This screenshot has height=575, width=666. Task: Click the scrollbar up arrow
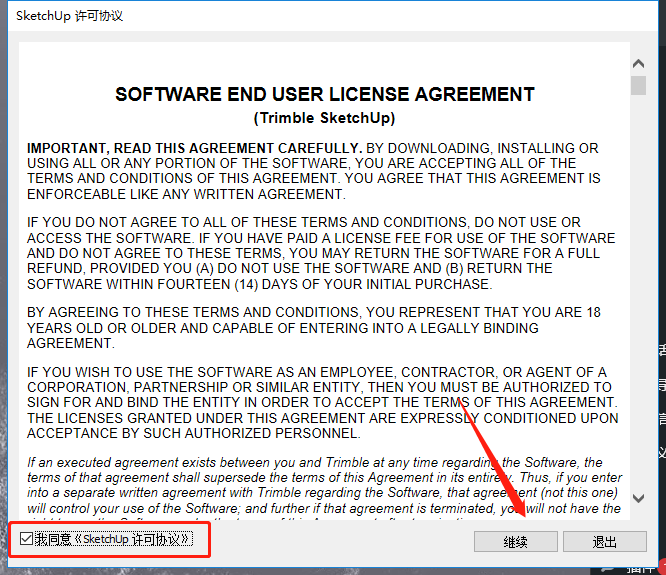[x=638, y=64]
